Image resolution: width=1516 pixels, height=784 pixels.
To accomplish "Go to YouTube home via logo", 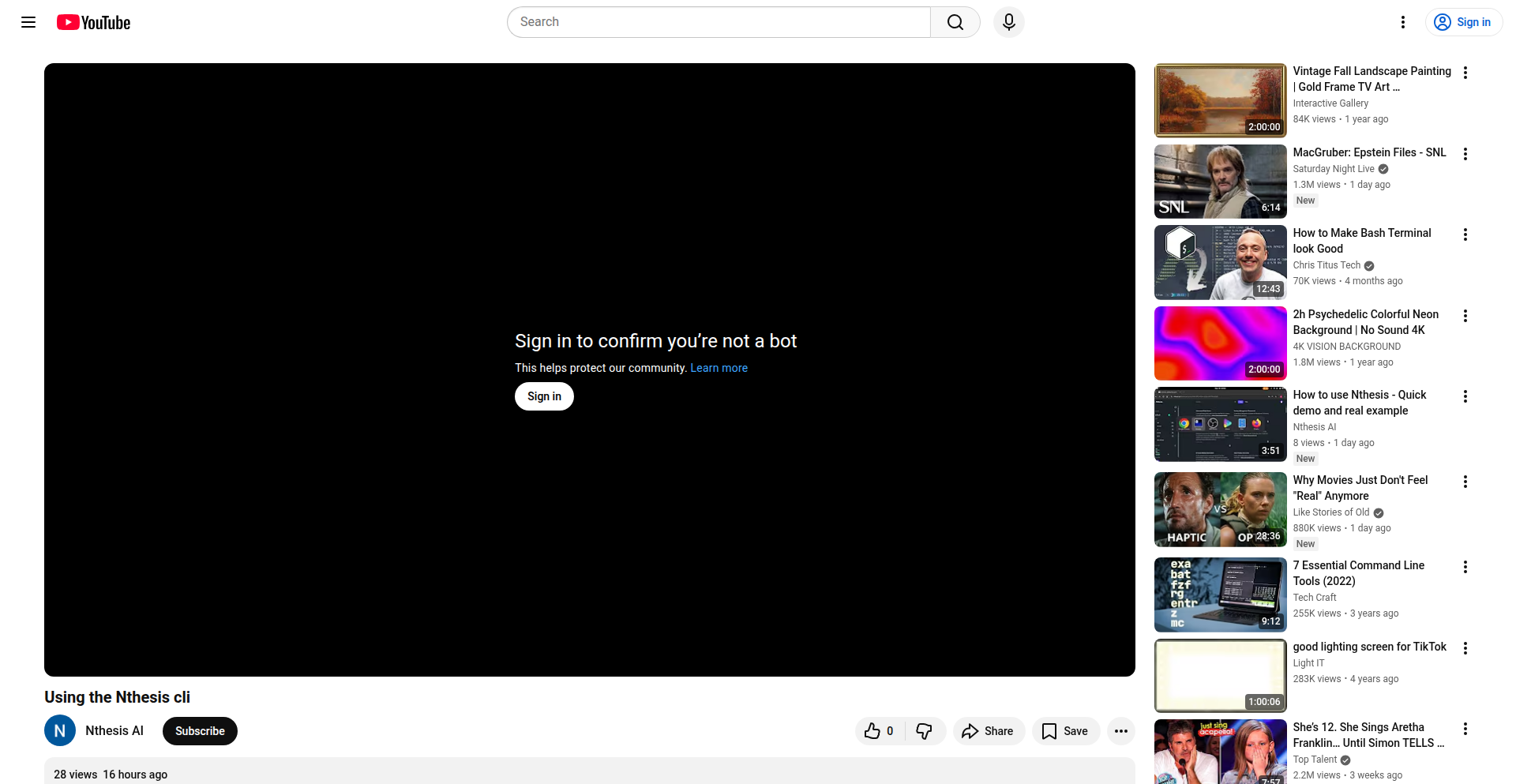I will click(x=94, y=22).
